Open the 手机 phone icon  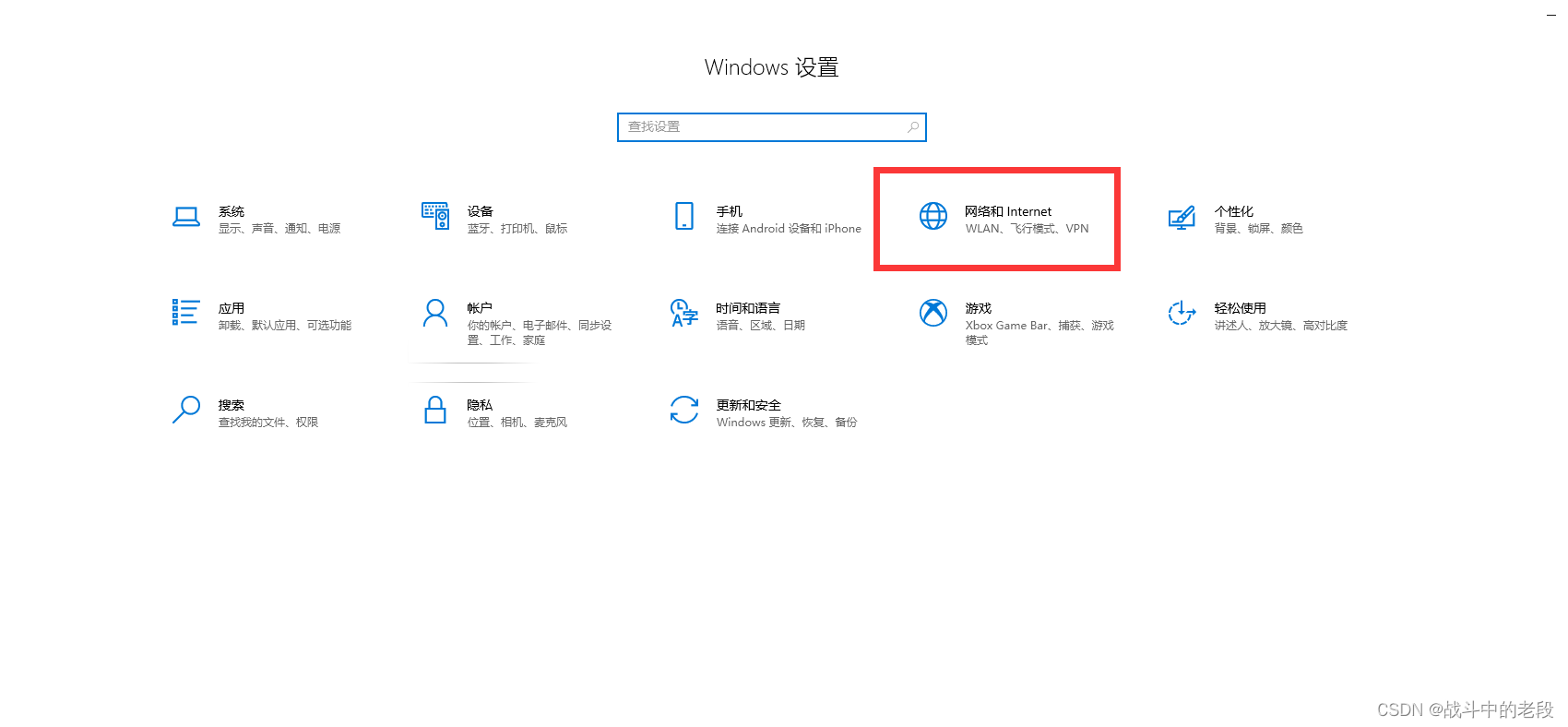684,216
